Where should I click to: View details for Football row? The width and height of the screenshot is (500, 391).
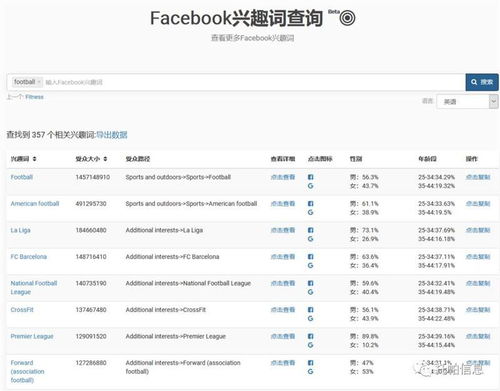pos(283,177)
